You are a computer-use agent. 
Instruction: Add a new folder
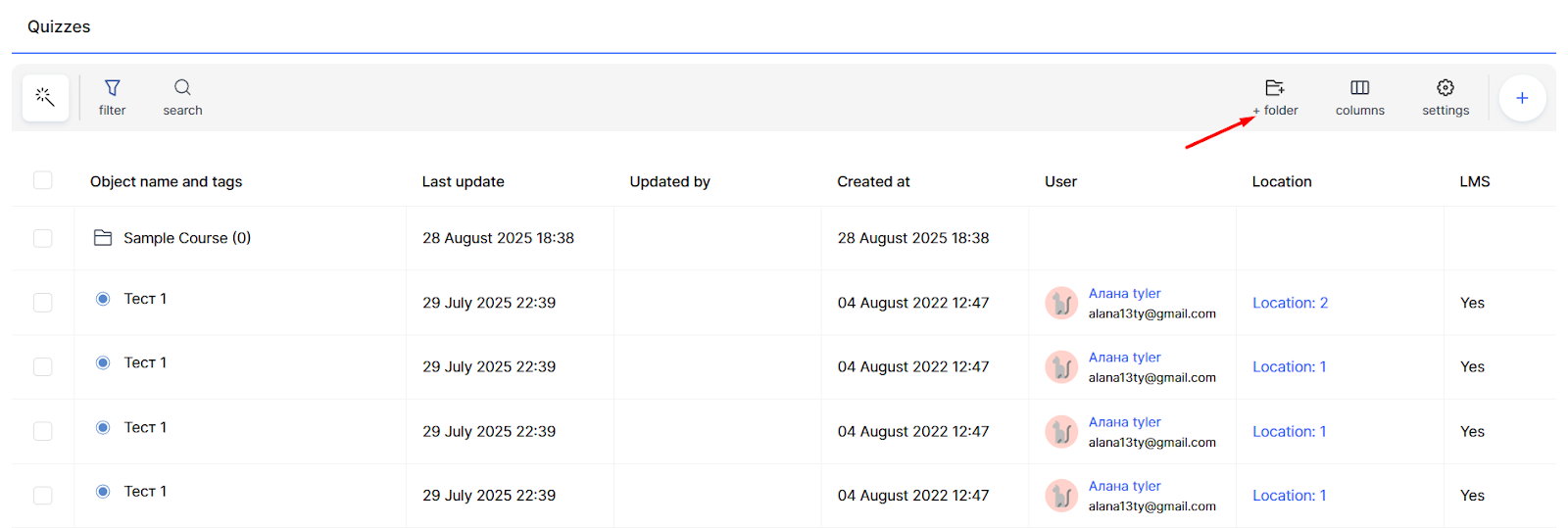(1275, 97)
